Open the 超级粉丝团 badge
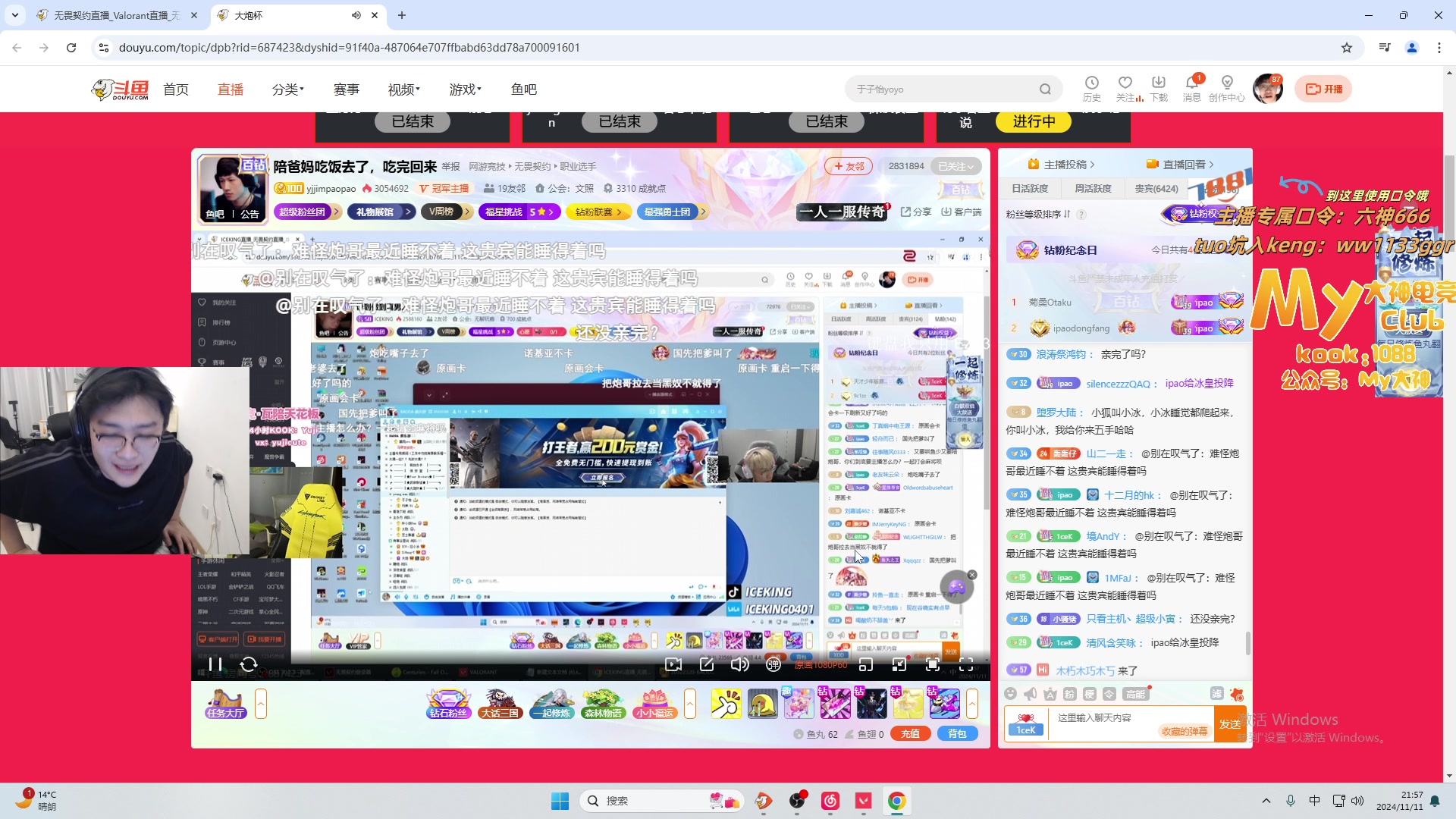 tap(307, 212)
